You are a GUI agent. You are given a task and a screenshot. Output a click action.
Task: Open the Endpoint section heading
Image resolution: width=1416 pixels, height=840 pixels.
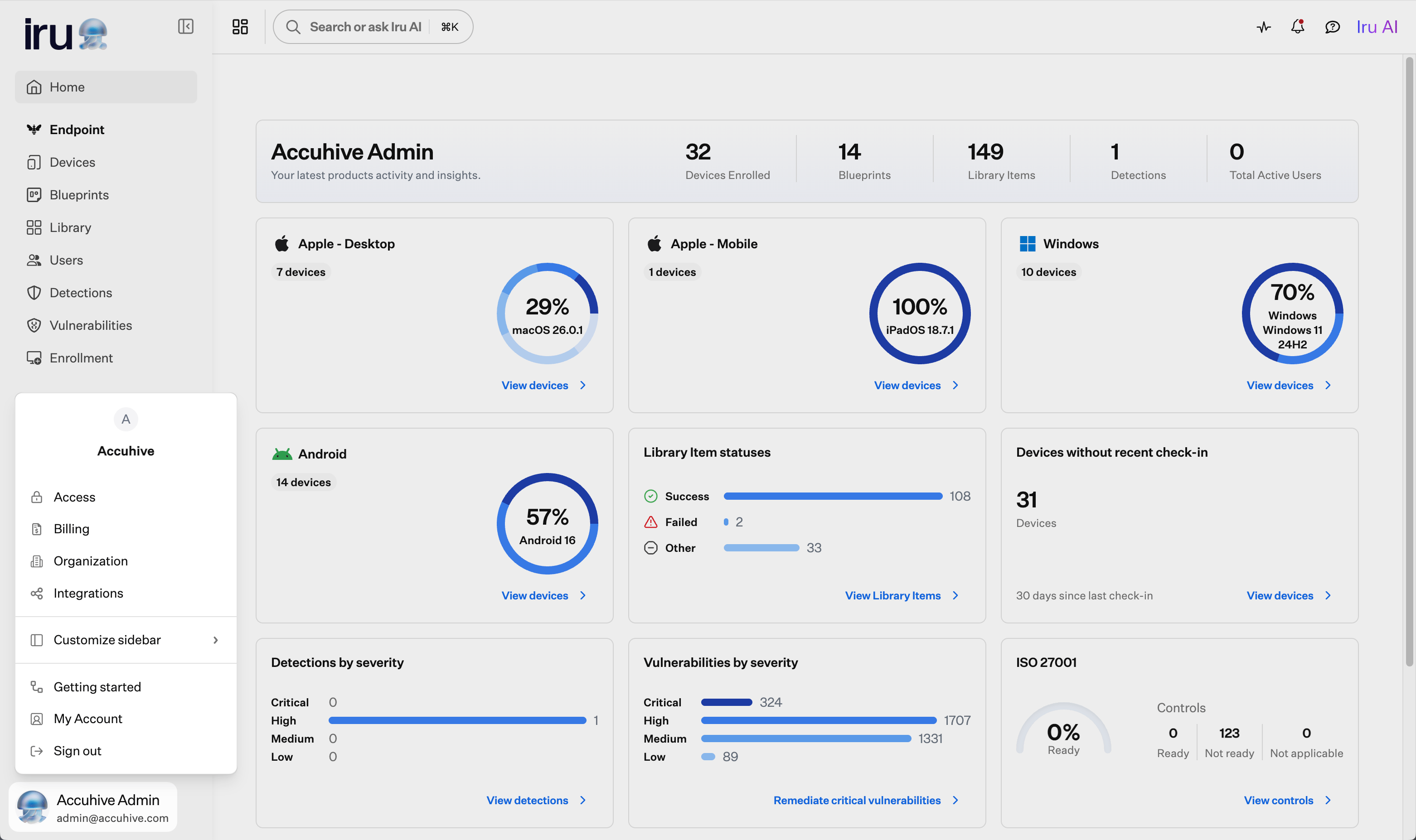pyautogui.click(x=77, y=130)
